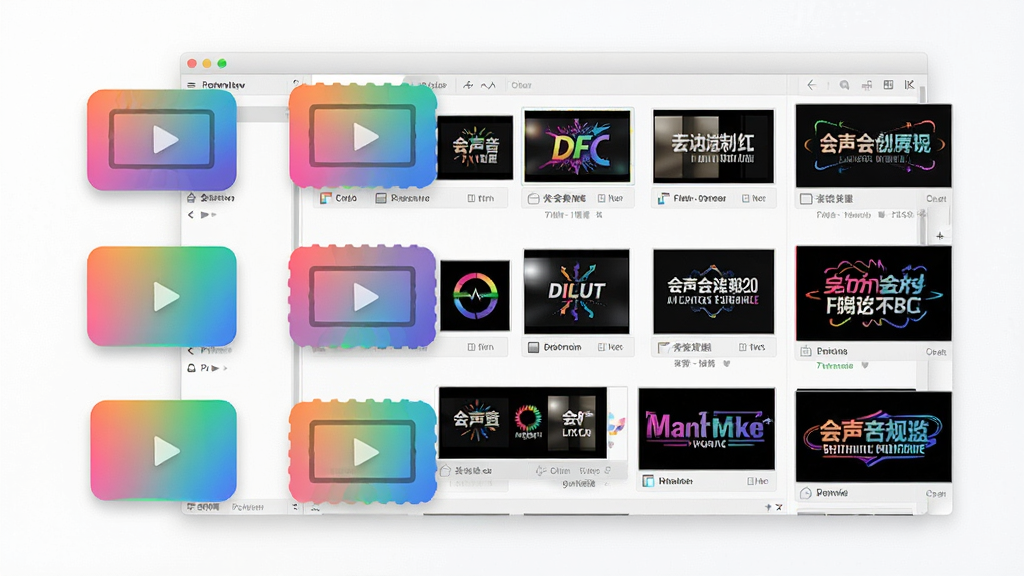This screenshot has height=576, width=1024.
Task: Select the three-panel strip thumbnail
Action: [x=522, y=423]
